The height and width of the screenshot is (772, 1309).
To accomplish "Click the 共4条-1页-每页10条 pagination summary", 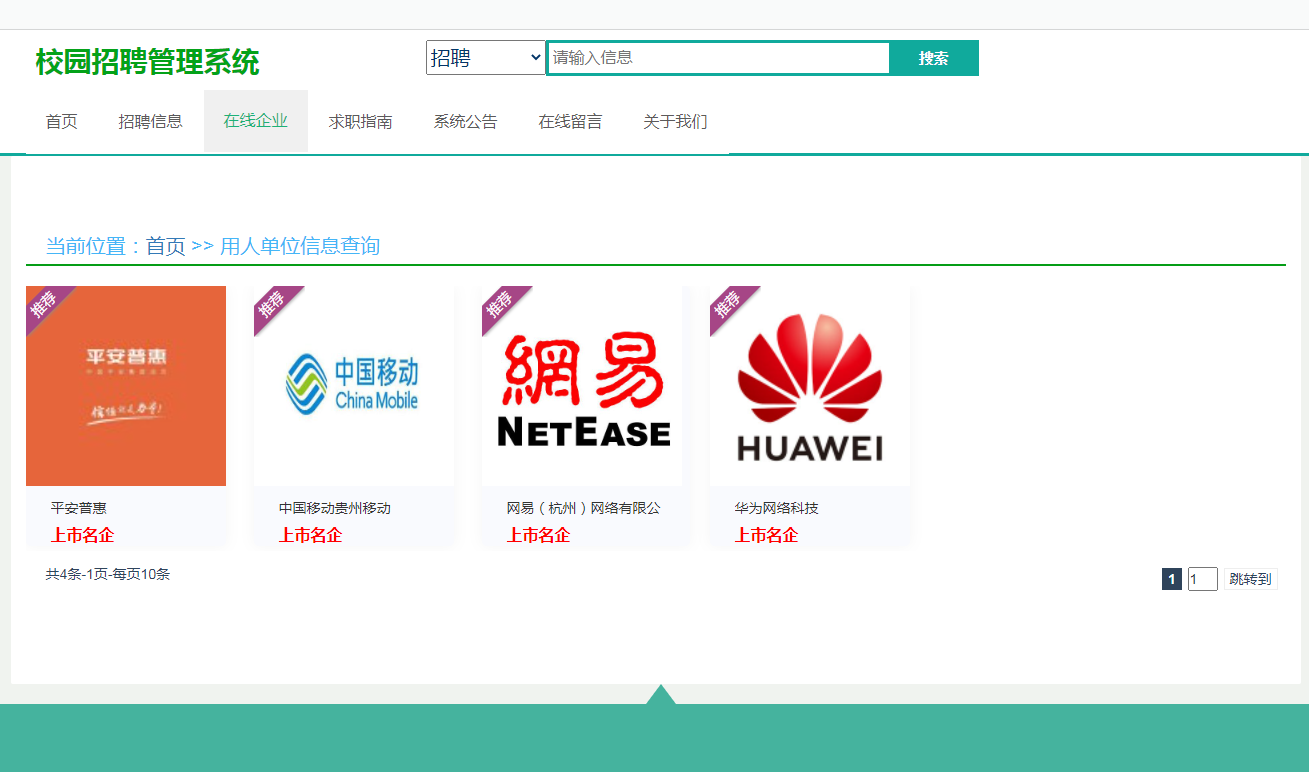I will pos(108,574).
